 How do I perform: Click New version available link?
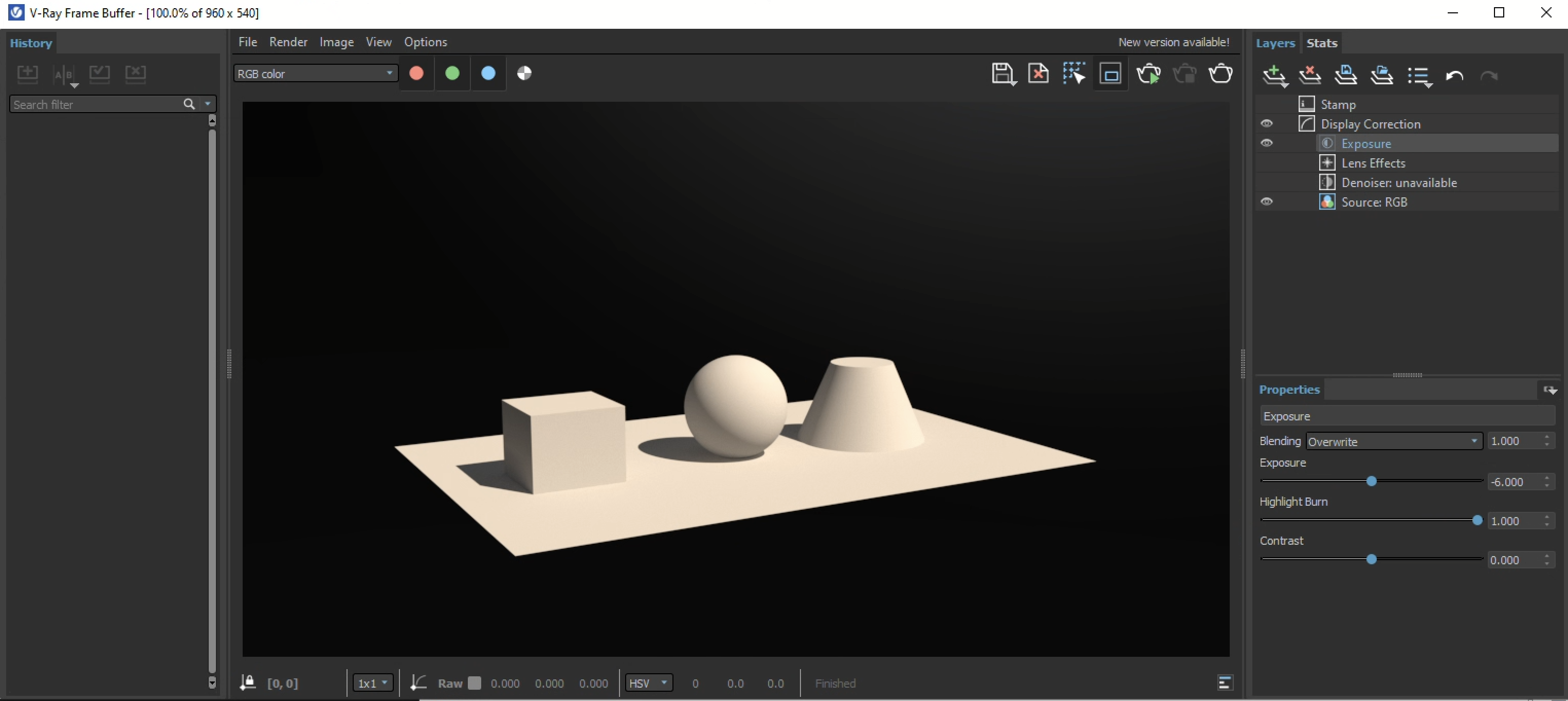1174,42
